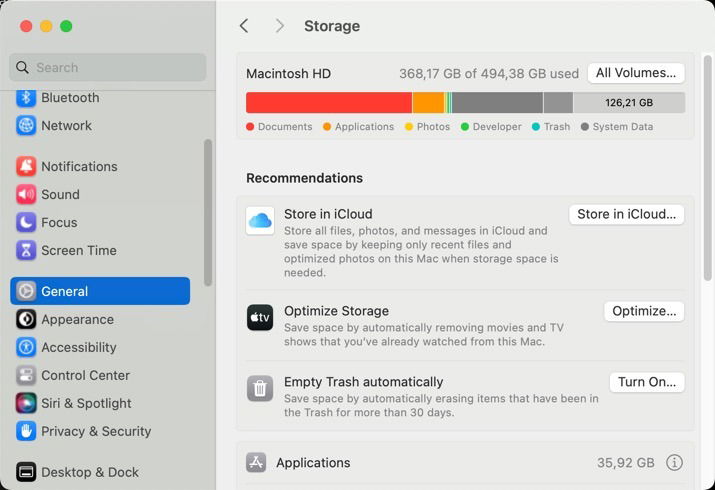Open Bluetooth settings icon in sidebar
This screenshot has width=715, height=490.
[x=26, y=98]
